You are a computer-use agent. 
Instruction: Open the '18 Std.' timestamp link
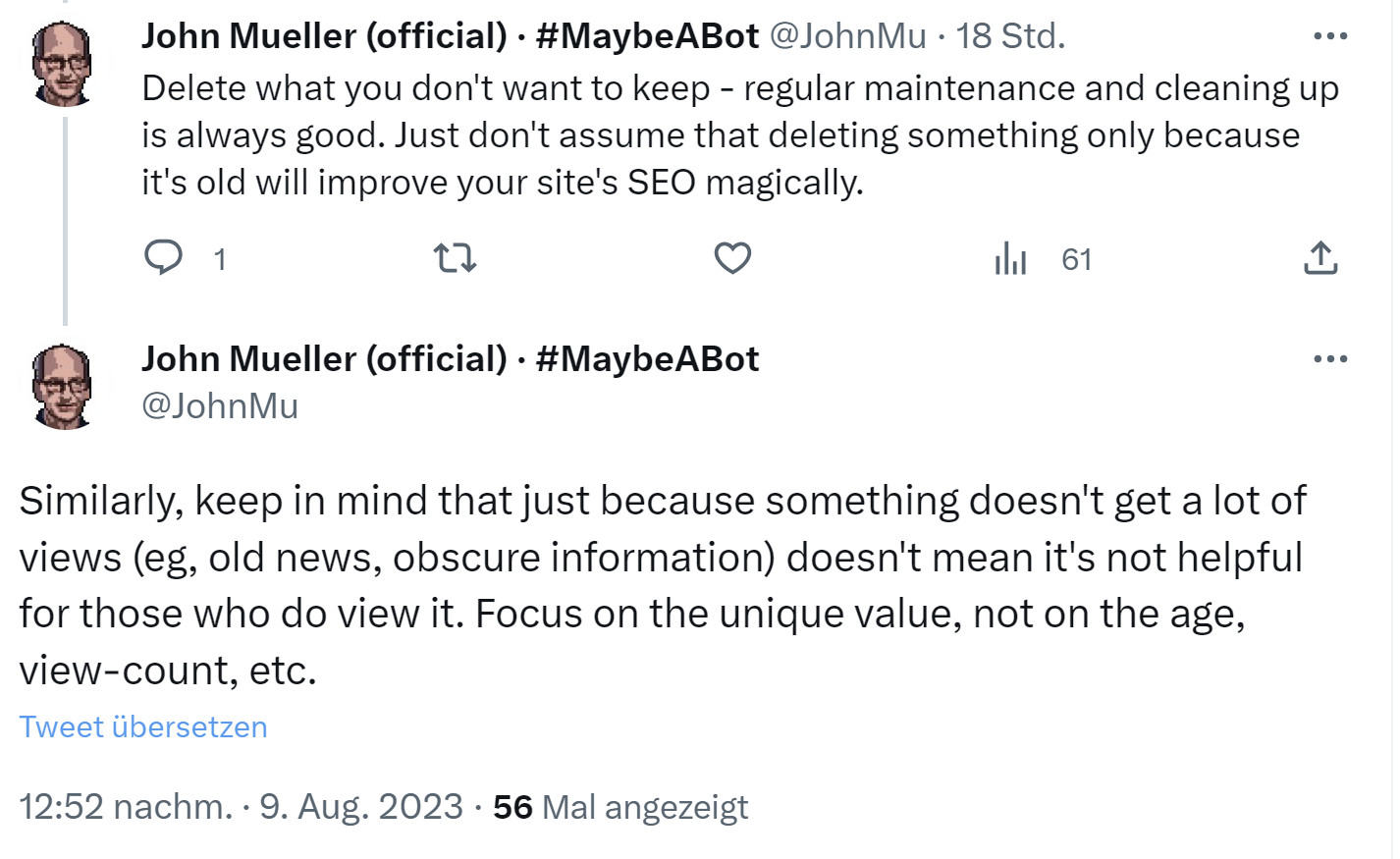[1010, 36]
